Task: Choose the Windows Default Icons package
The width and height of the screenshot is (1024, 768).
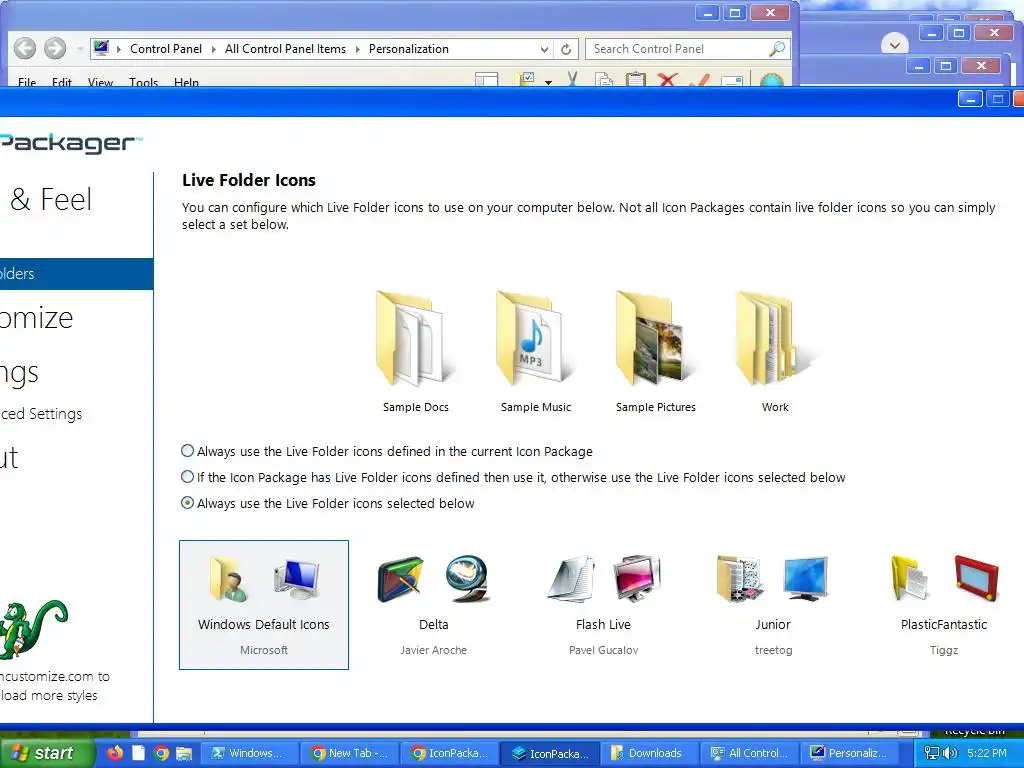Action: (264, 605)
